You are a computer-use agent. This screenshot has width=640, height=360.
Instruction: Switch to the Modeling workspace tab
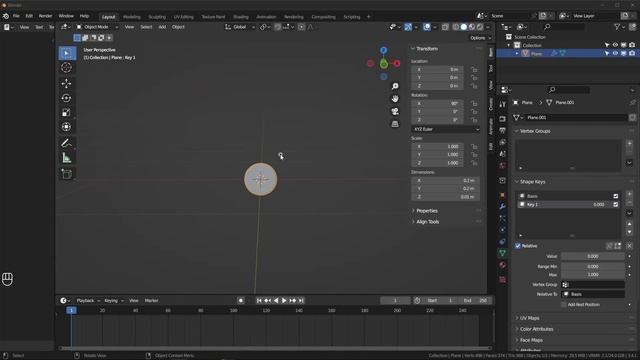point(132,17)
